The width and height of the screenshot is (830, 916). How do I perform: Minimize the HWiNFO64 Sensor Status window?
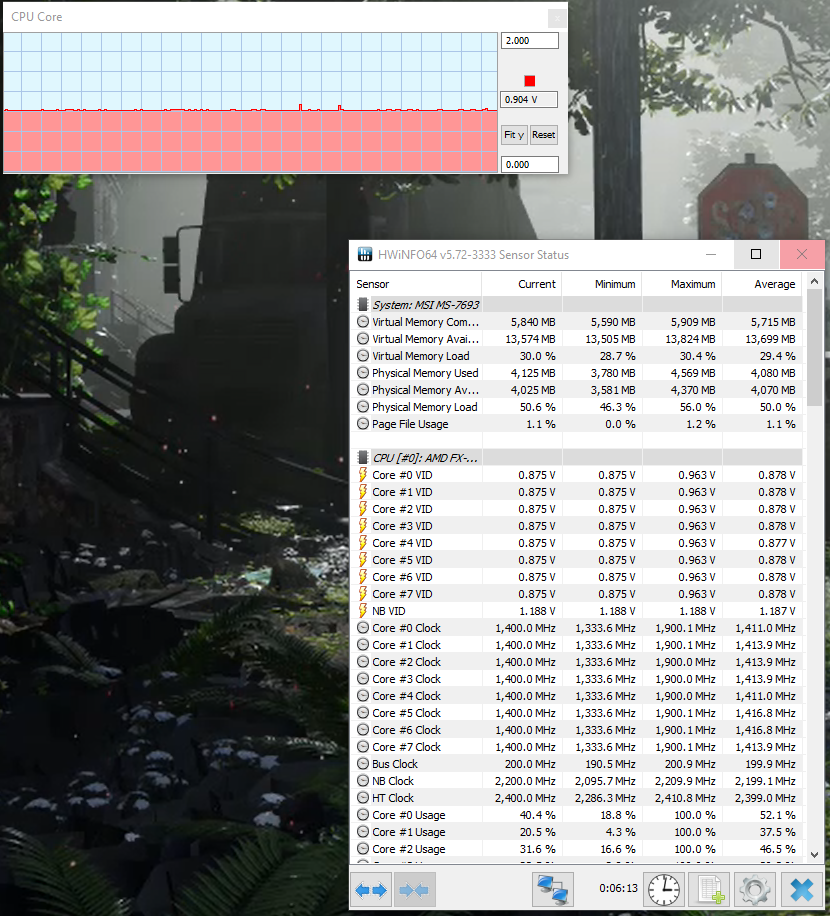(711, 254)
